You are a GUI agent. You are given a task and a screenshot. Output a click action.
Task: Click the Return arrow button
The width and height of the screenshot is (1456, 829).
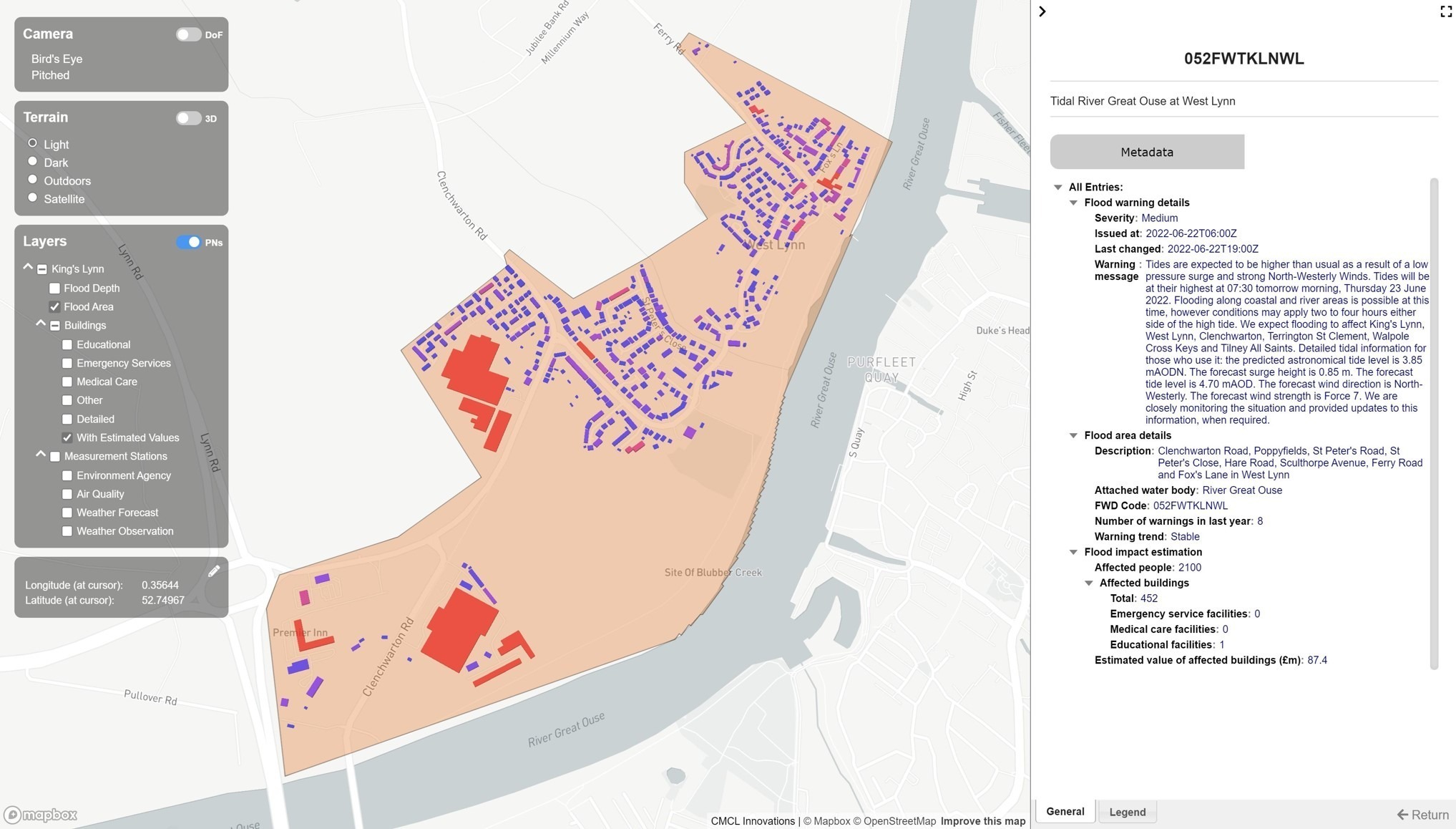[x=1422, y=815]
